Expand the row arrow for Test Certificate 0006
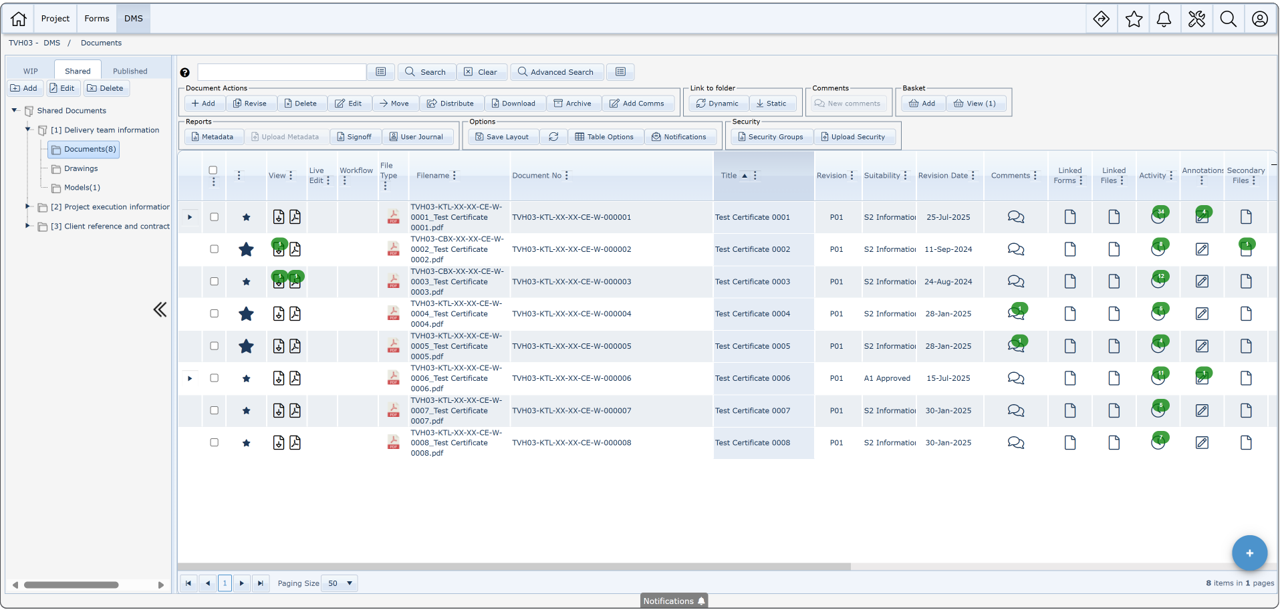The width and height of the screenshot is (1280, 610). (190, 378)
